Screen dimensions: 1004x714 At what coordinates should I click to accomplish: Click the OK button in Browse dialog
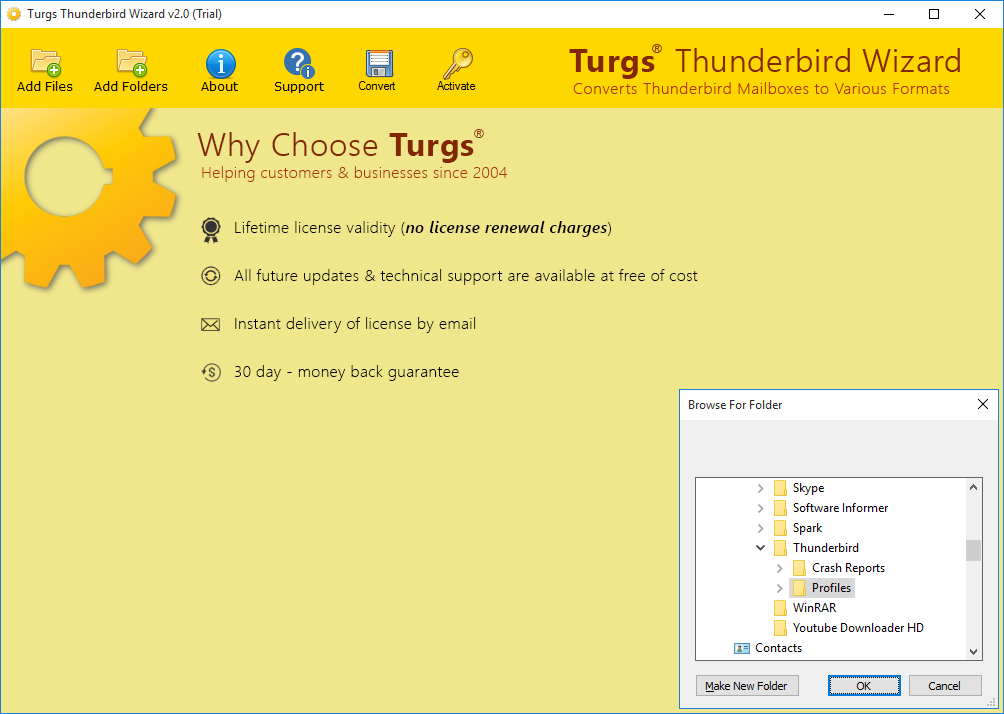(864, 686)
